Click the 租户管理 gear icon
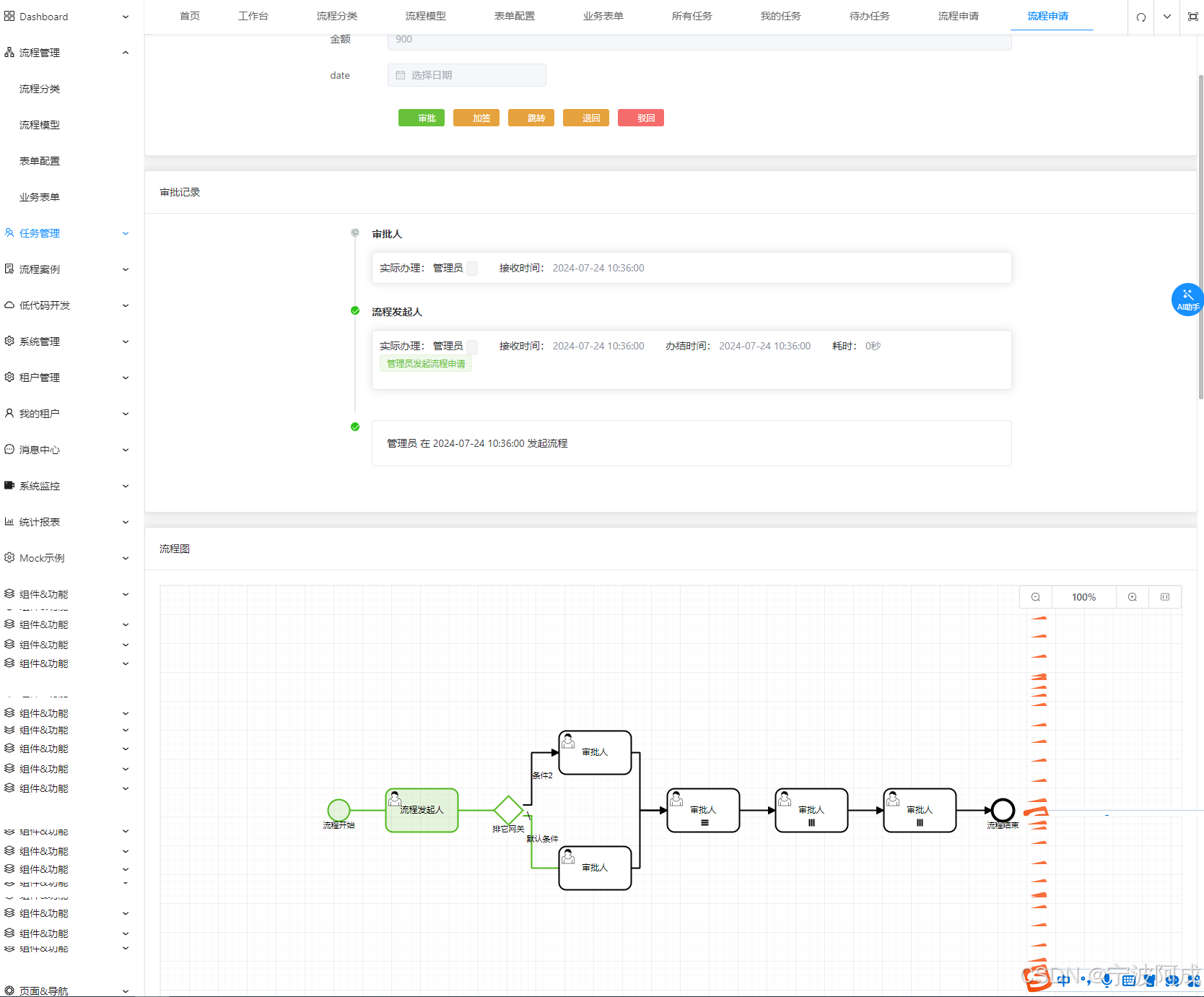This screenshot has height=997, width=1204. (x=9, y=377)
